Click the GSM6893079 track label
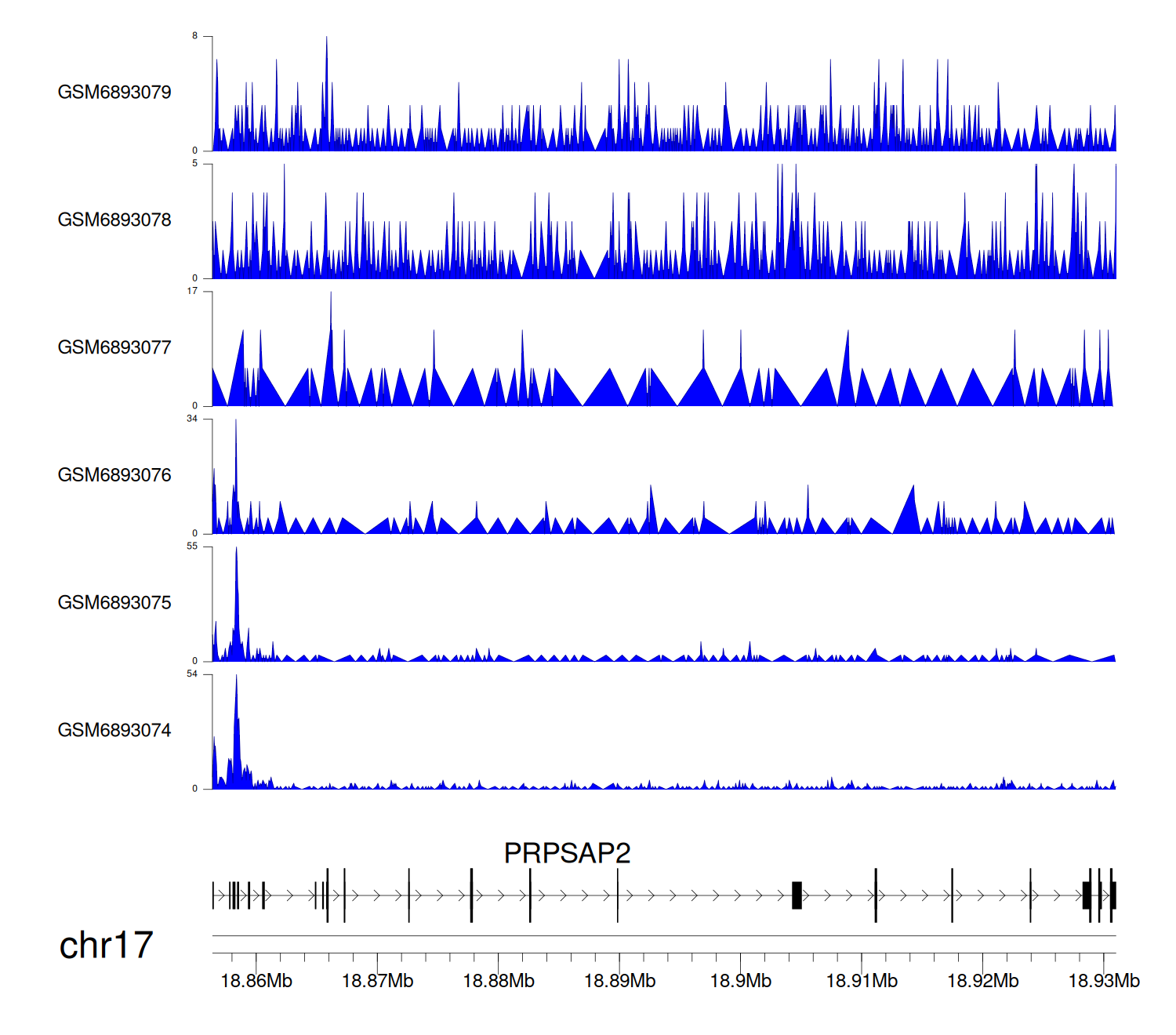The width and height of the screenshot is (1176, 1035). pyautogui.click(x=114, y=93)
